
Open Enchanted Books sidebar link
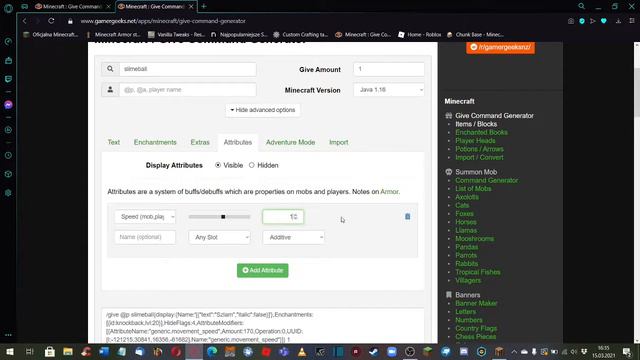(481, 132)
